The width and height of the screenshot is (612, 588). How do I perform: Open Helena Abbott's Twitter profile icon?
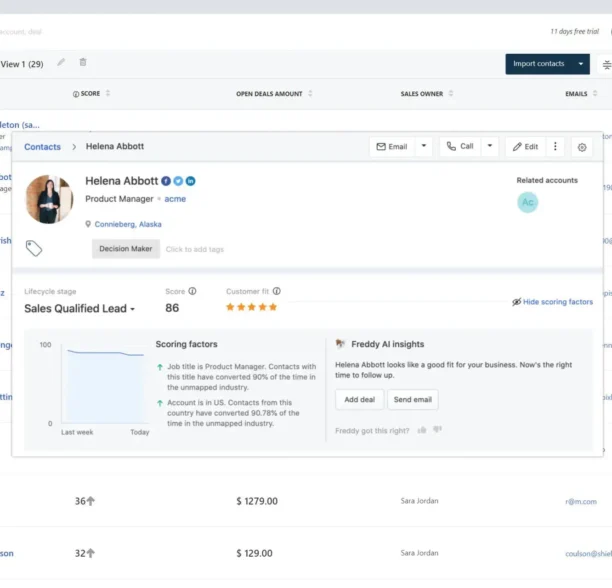coord(178,181)
